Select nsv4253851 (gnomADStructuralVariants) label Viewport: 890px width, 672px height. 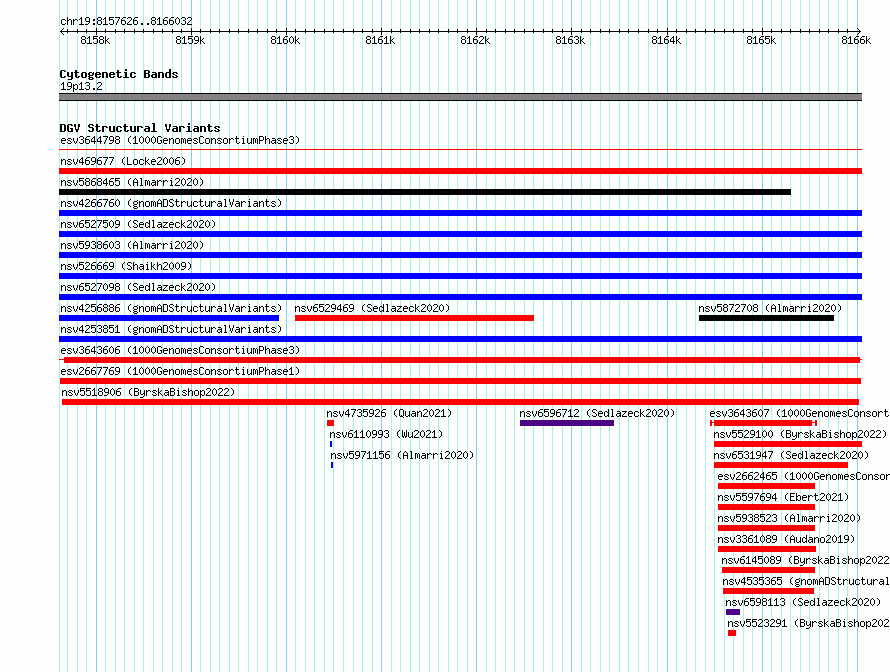pyautogui.click(x=171, y=329)
